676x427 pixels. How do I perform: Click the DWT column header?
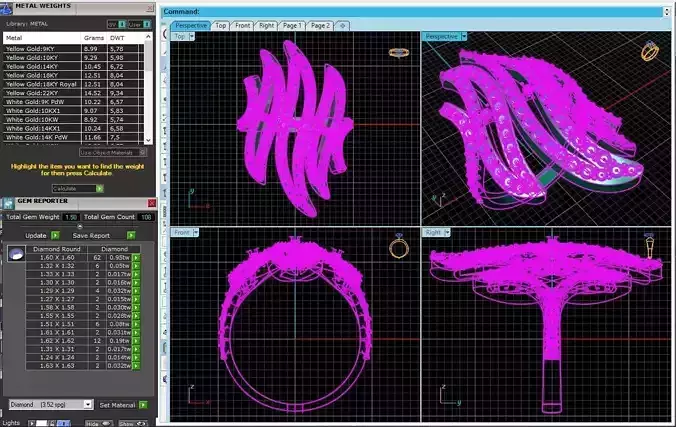[117, 38]
